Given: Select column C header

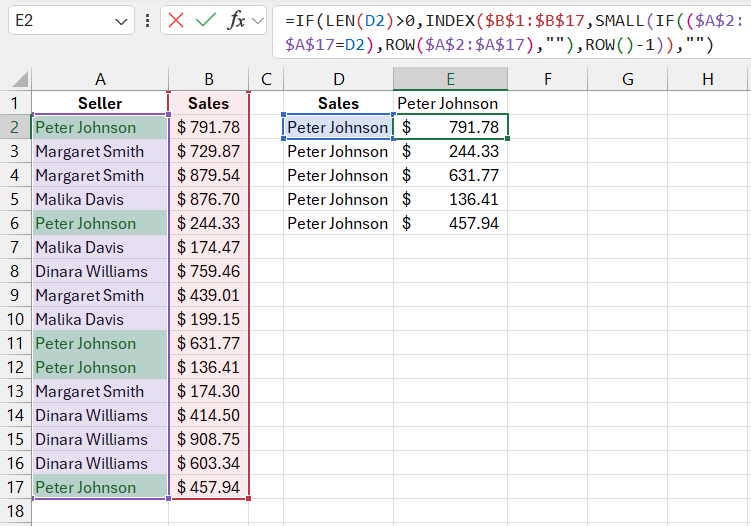Looking at the screenshot, I should 266,79.
